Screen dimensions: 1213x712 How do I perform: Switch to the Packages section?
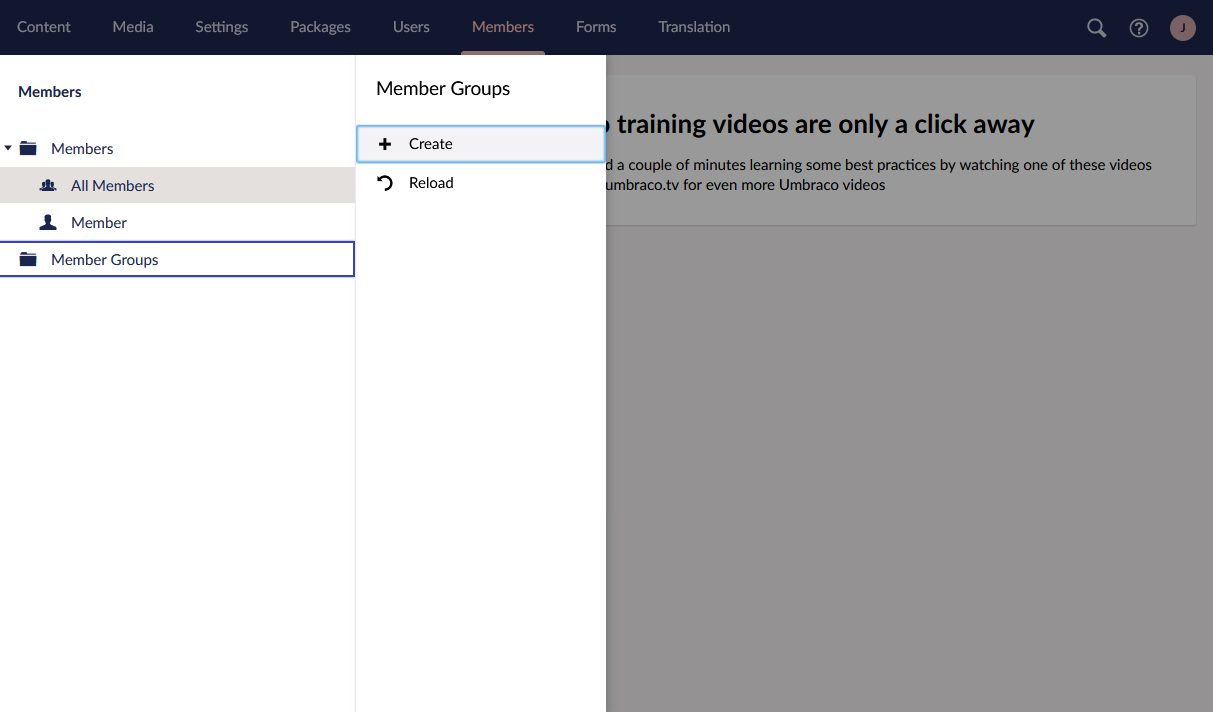320,27
